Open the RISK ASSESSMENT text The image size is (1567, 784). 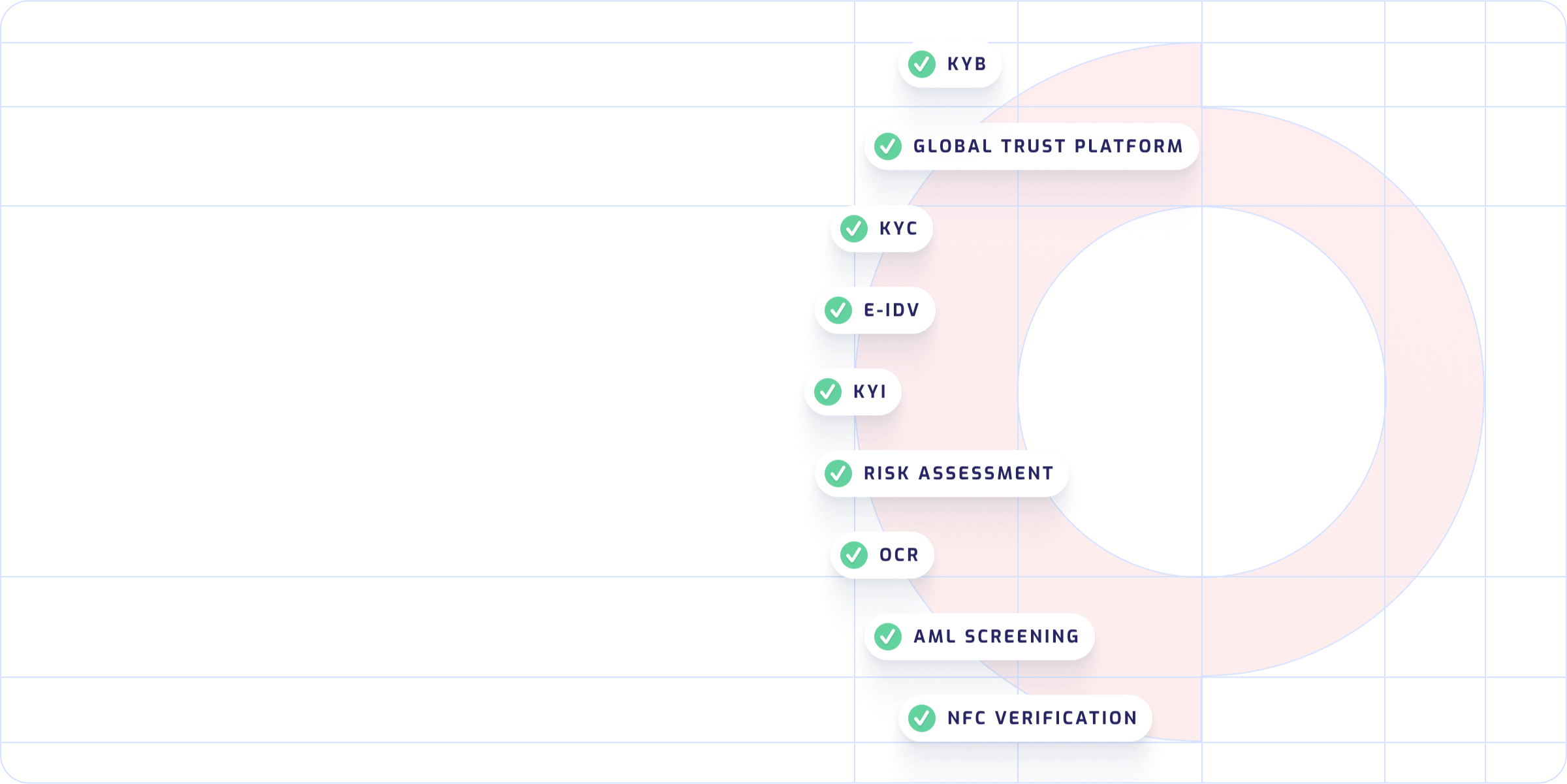958,473
